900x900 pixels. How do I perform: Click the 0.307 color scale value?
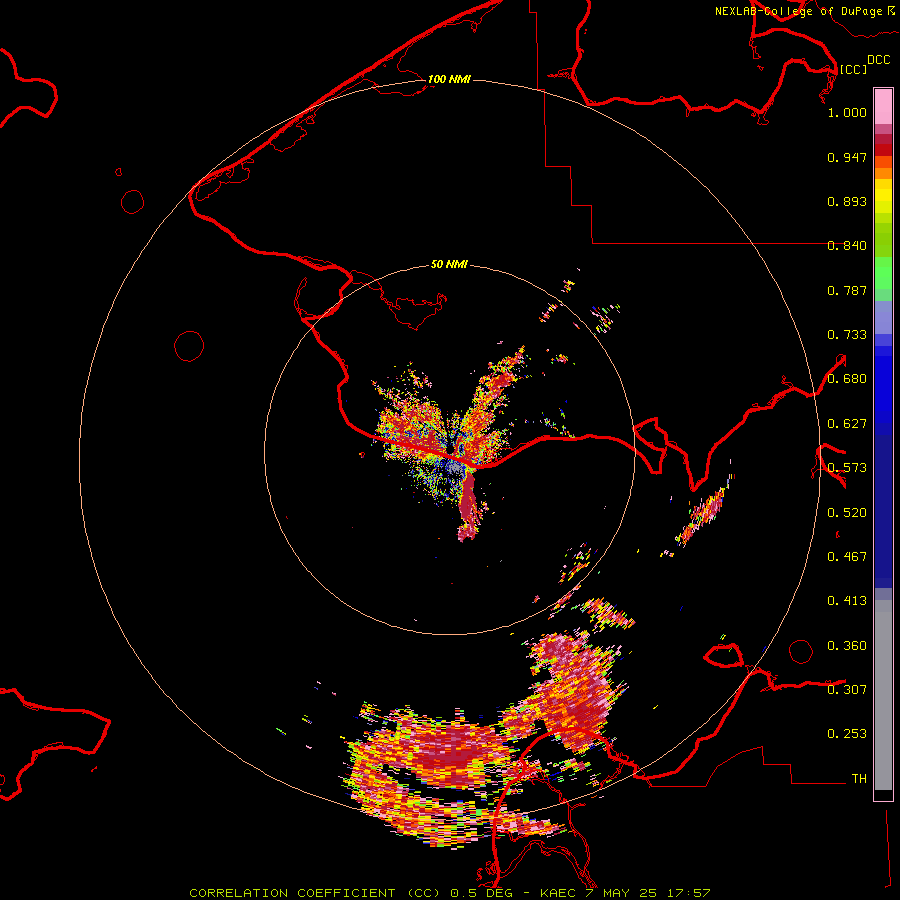click(847, 689)
